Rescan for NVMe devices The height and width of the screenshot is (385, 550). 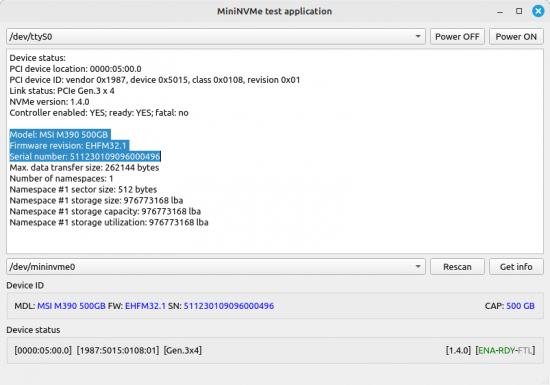pyautogui.click(x=457, y=267)
